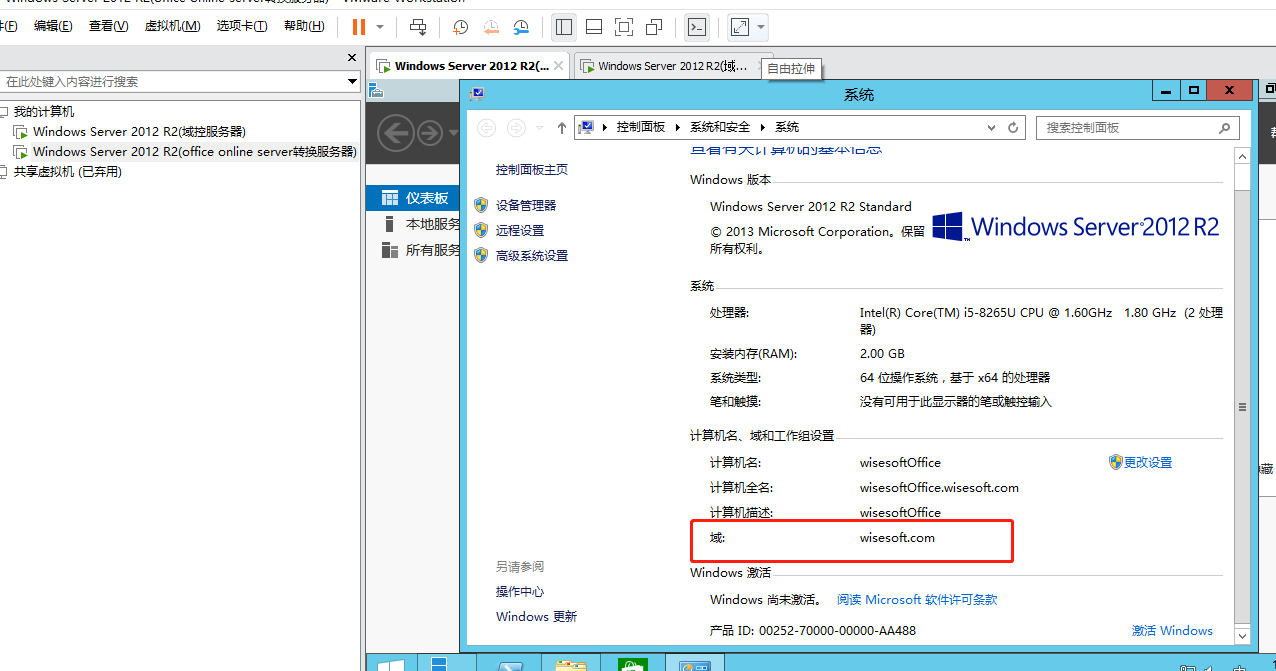Click 系统和安全 in the breadcrumb
Image resolution: width=1276 pixels, height=671 pixels.
pos(720,127)
